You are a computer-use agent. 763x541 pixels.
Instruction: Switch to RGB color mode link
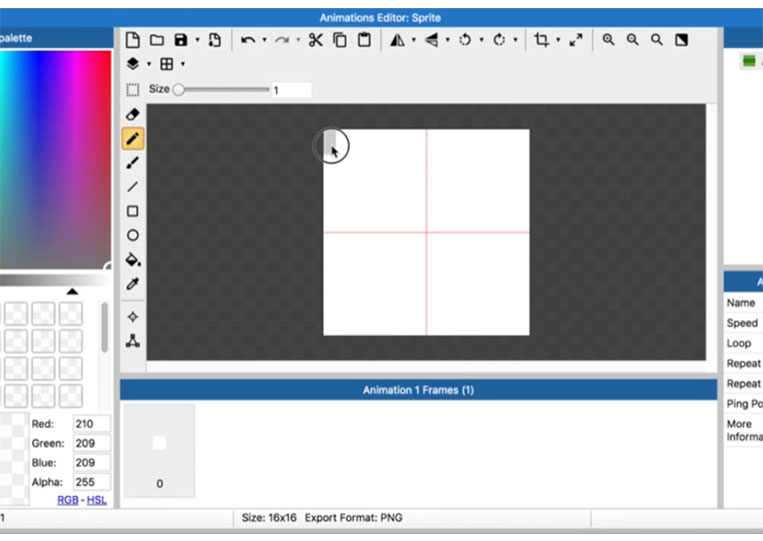[x=68, y=500]
